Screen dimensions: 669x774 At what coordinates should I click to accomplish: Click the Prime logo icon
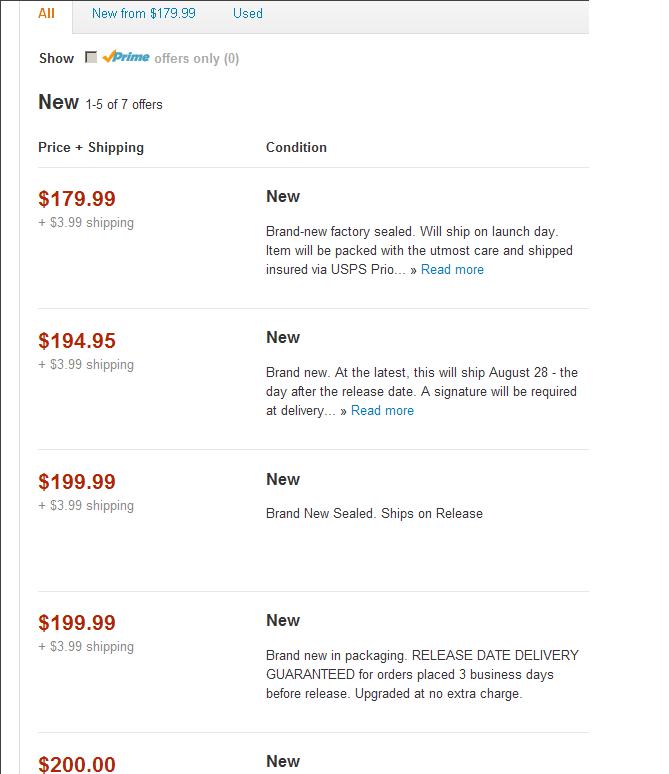coord(126,57)
